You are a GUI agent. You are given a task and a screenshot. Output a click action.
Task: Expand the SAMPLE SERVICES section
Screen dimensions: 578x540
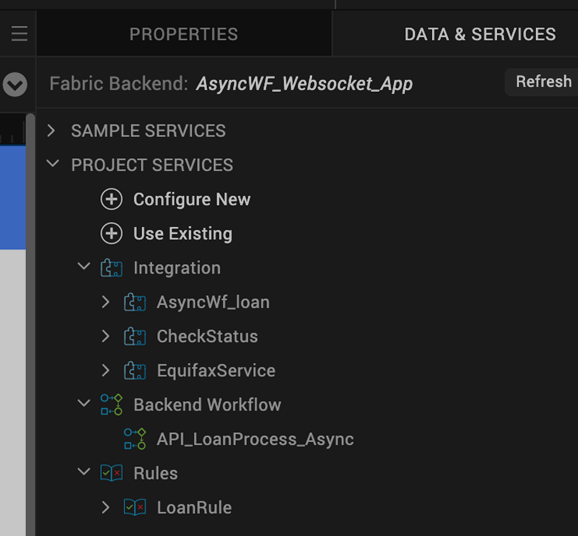pos(51,130)
